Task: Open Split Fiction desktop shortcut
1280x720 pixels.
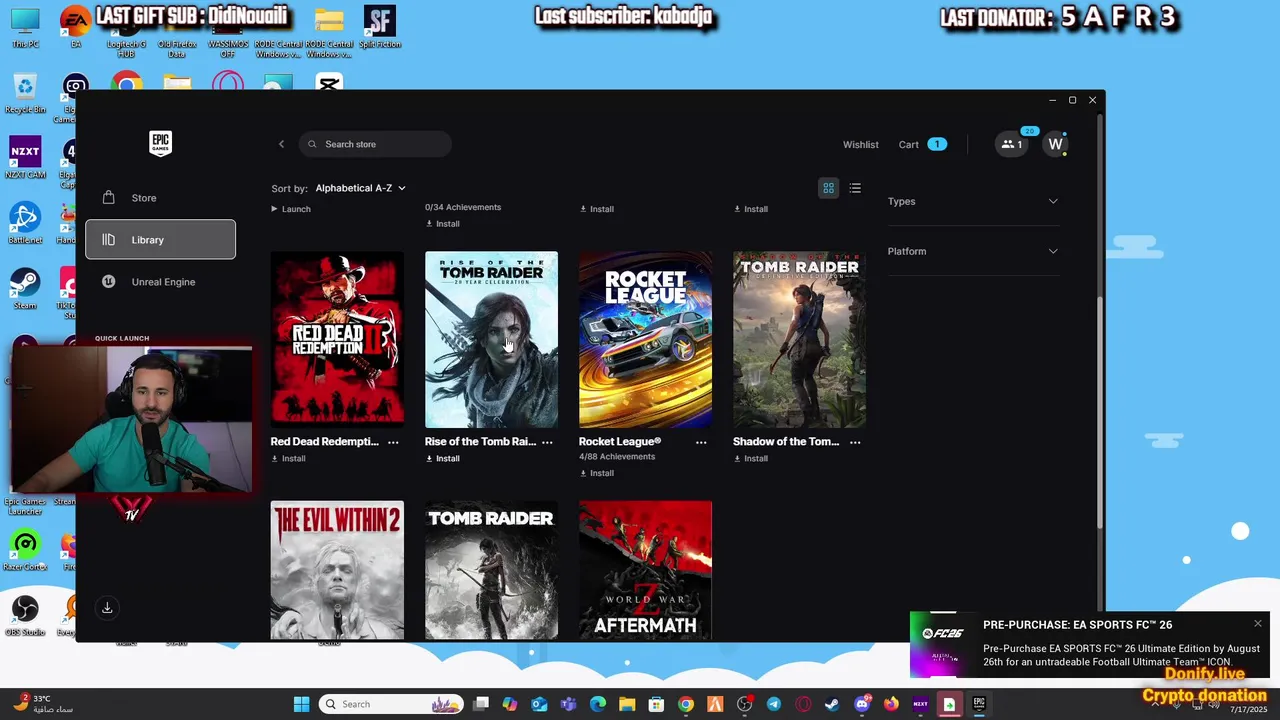Action: click(379, 27)
